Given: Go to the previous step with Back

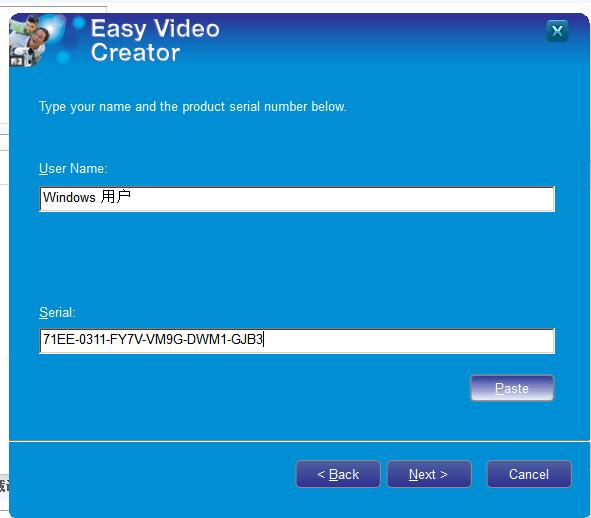Looking at the screenshot, I should 338,474.
